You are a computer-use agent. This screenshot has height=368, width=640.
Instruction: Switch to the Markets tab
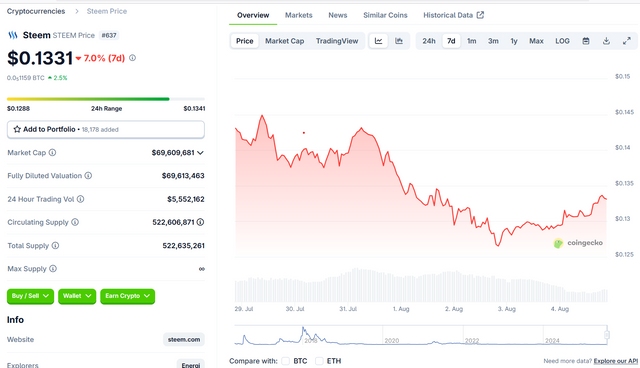click(x=298, y=15)
